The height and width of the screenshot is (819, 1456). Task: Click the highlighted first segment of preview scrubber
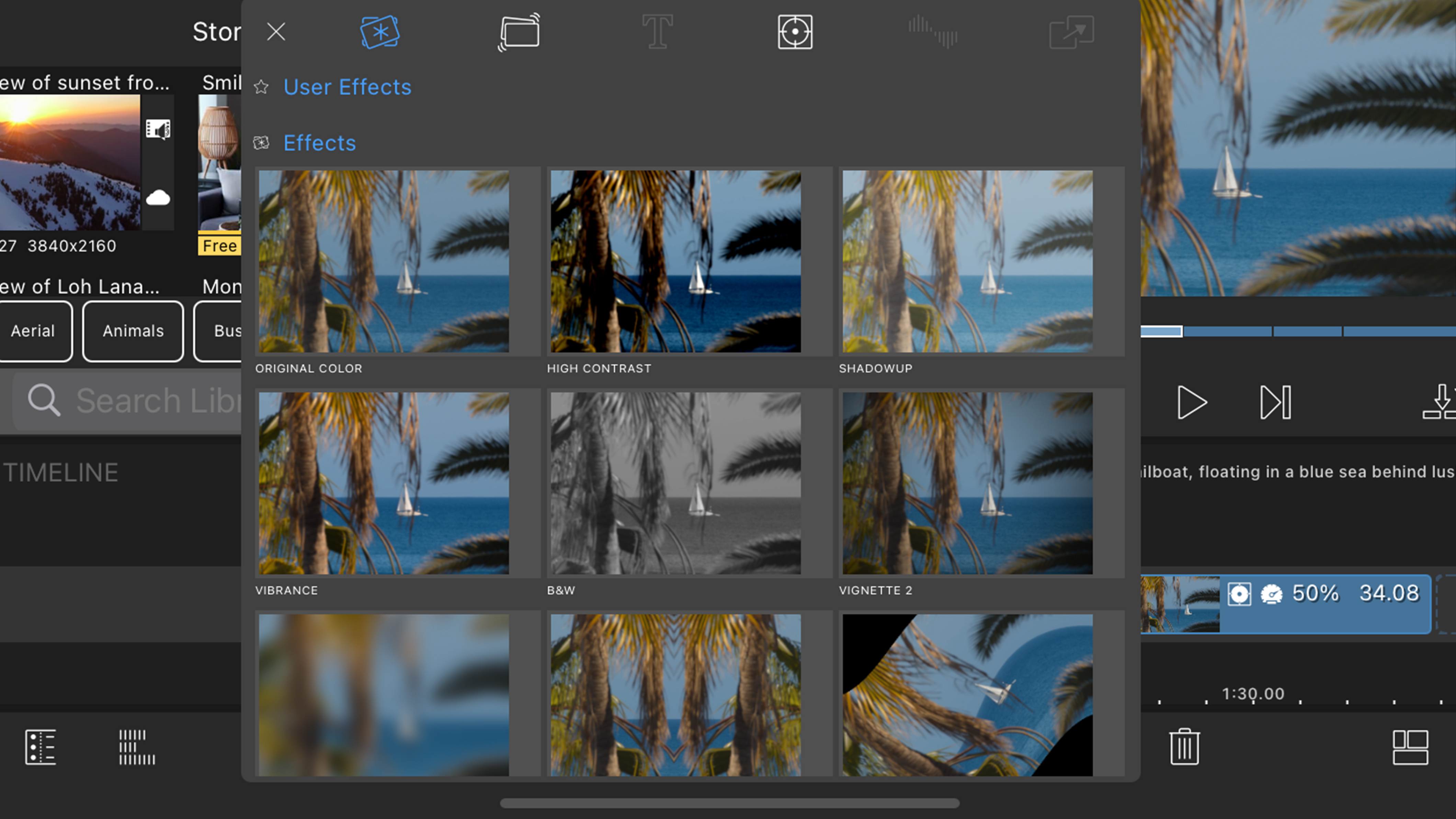pos(1161,332)
